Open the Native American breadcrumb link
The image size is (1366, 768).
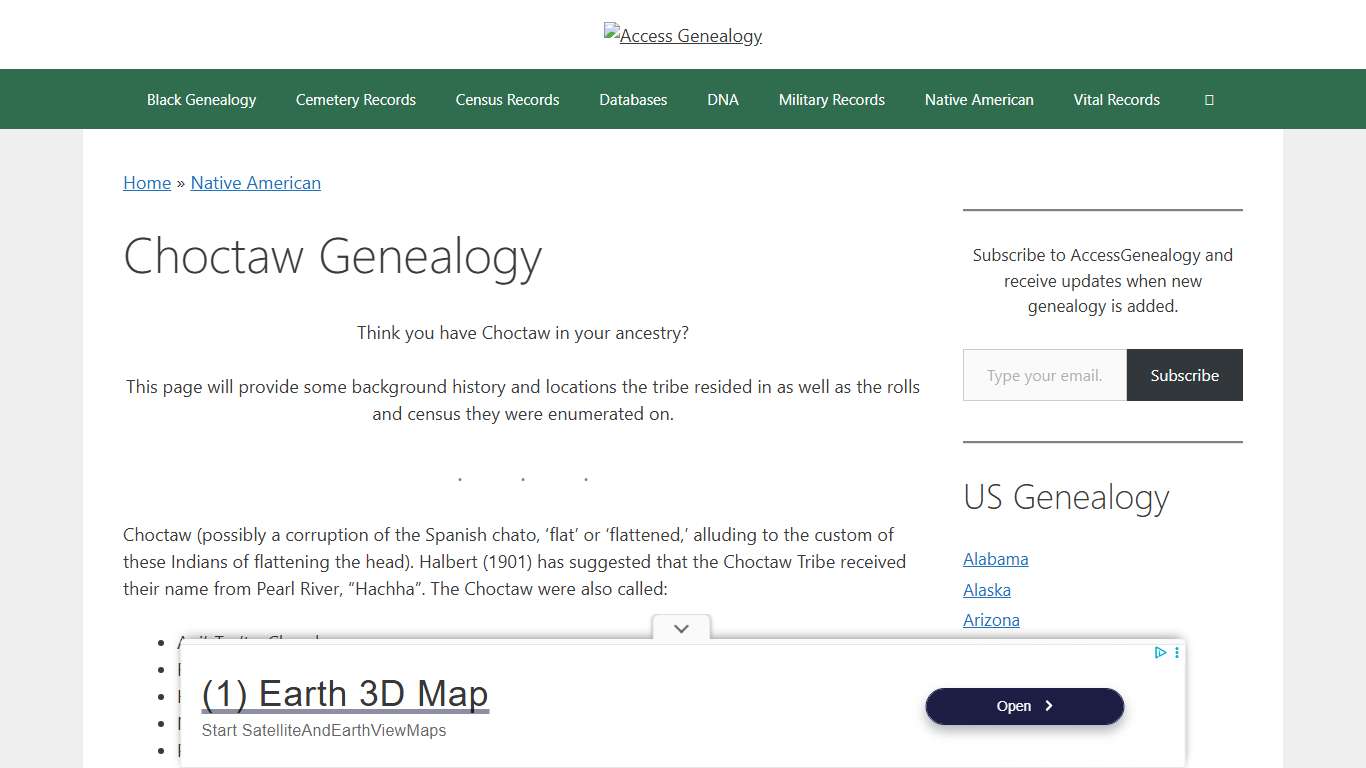(x=255, y=182)
